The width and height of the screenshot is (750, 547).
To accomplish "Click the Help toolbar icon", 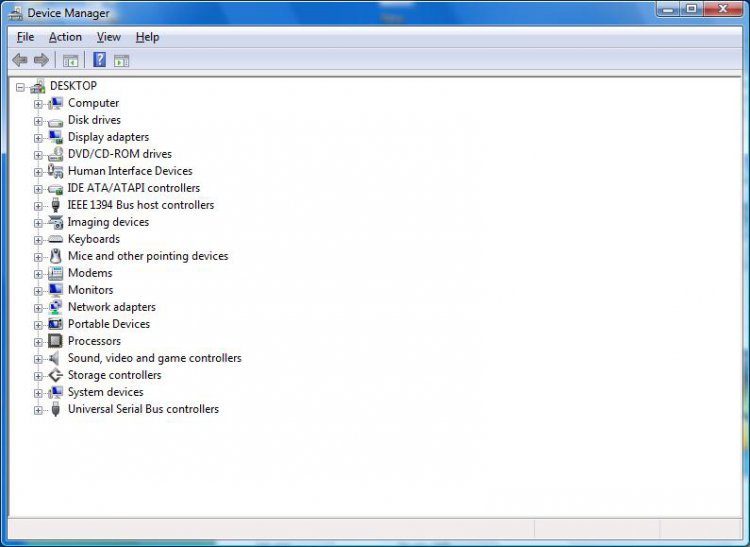I will 99,60.
